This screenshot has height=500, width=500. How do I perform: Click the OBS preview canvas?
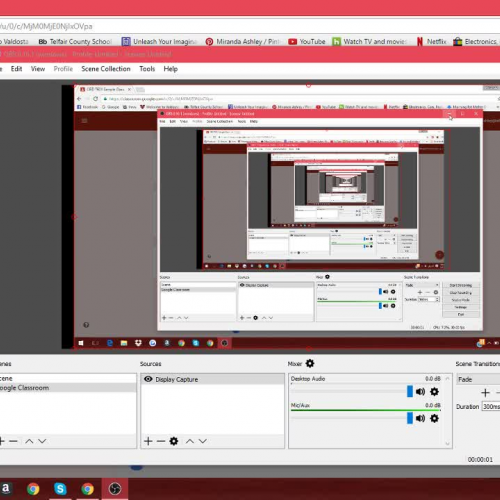tap(250, 217)
